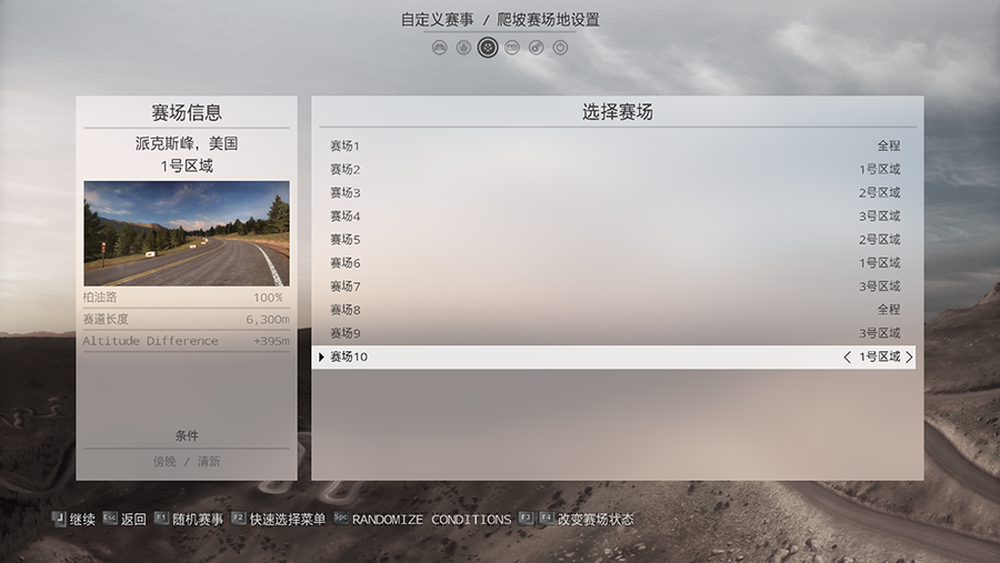Click the Pikes Peak road preview thumbnail
This screenshot has width=1000, height=563.
(186, 233)
